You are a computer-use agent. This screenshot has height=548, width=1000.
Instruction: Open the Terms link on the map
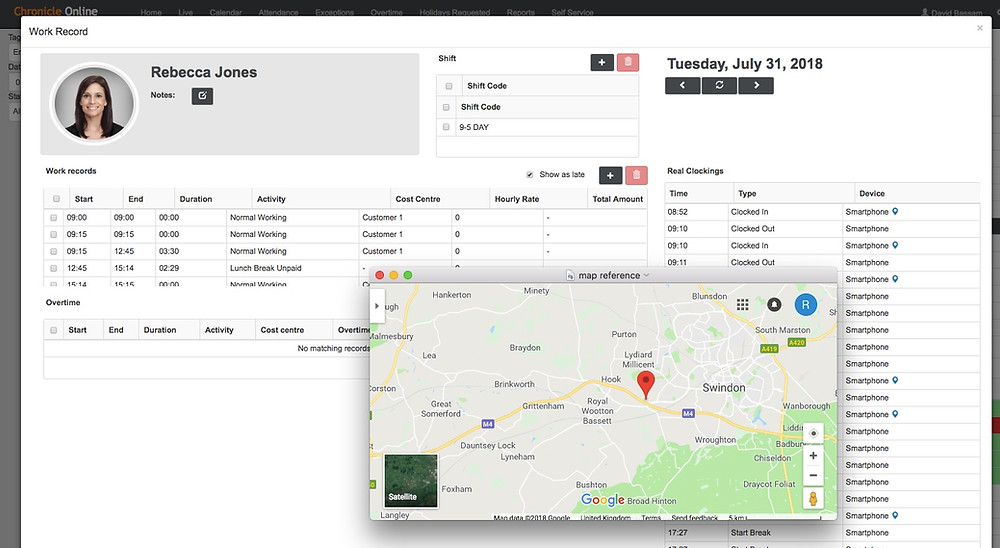[651, 517]
